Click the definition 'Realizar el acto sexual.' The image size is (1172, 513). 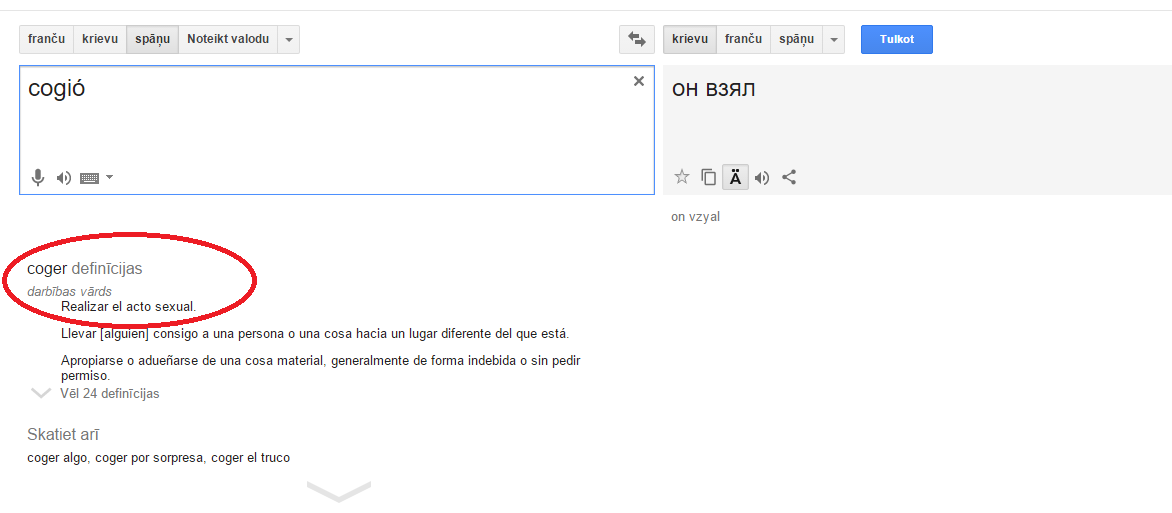129,307
